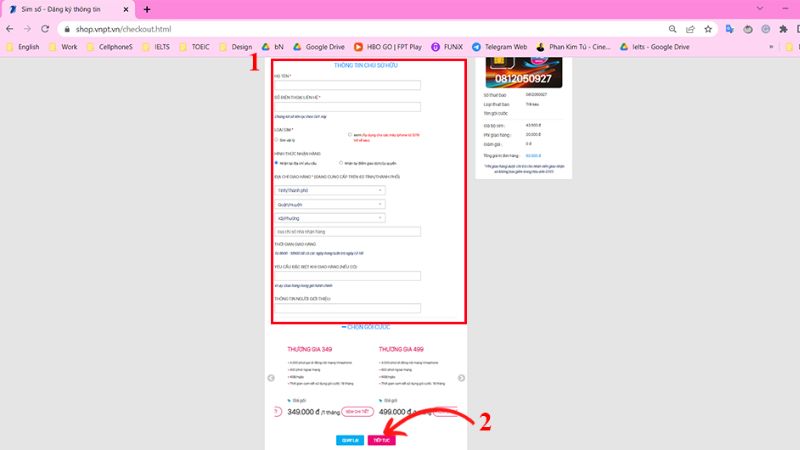Click the browser back arrow
Screen dimensions: 800x450
(10, 29)
